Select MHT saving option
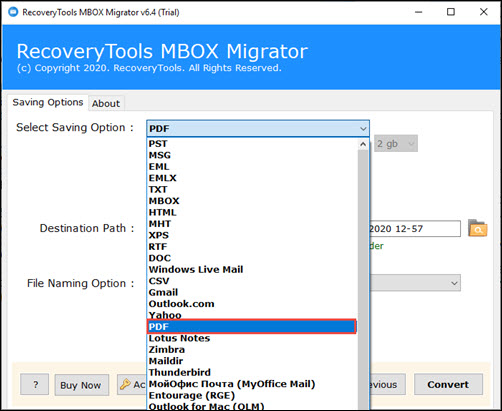Viewport: 502px width, 411px height. [x=252, y=224]
